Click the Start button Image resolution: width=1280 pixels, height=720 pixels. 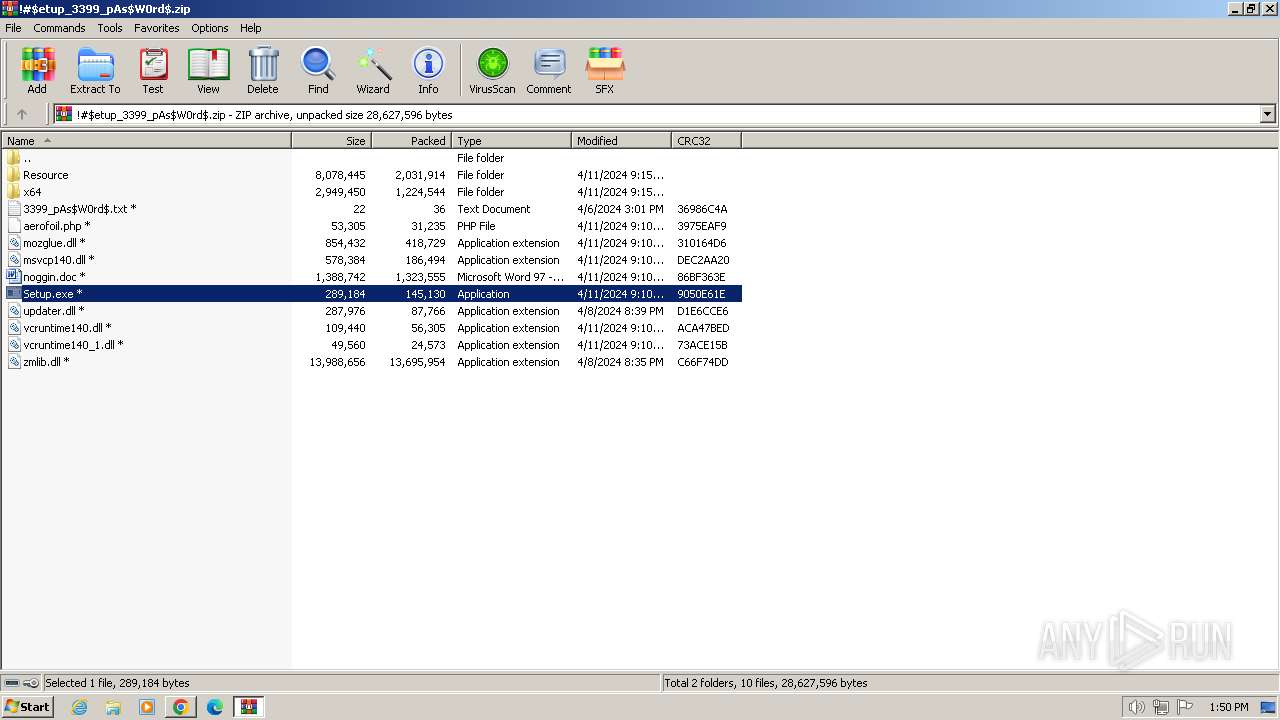[28, 707]
